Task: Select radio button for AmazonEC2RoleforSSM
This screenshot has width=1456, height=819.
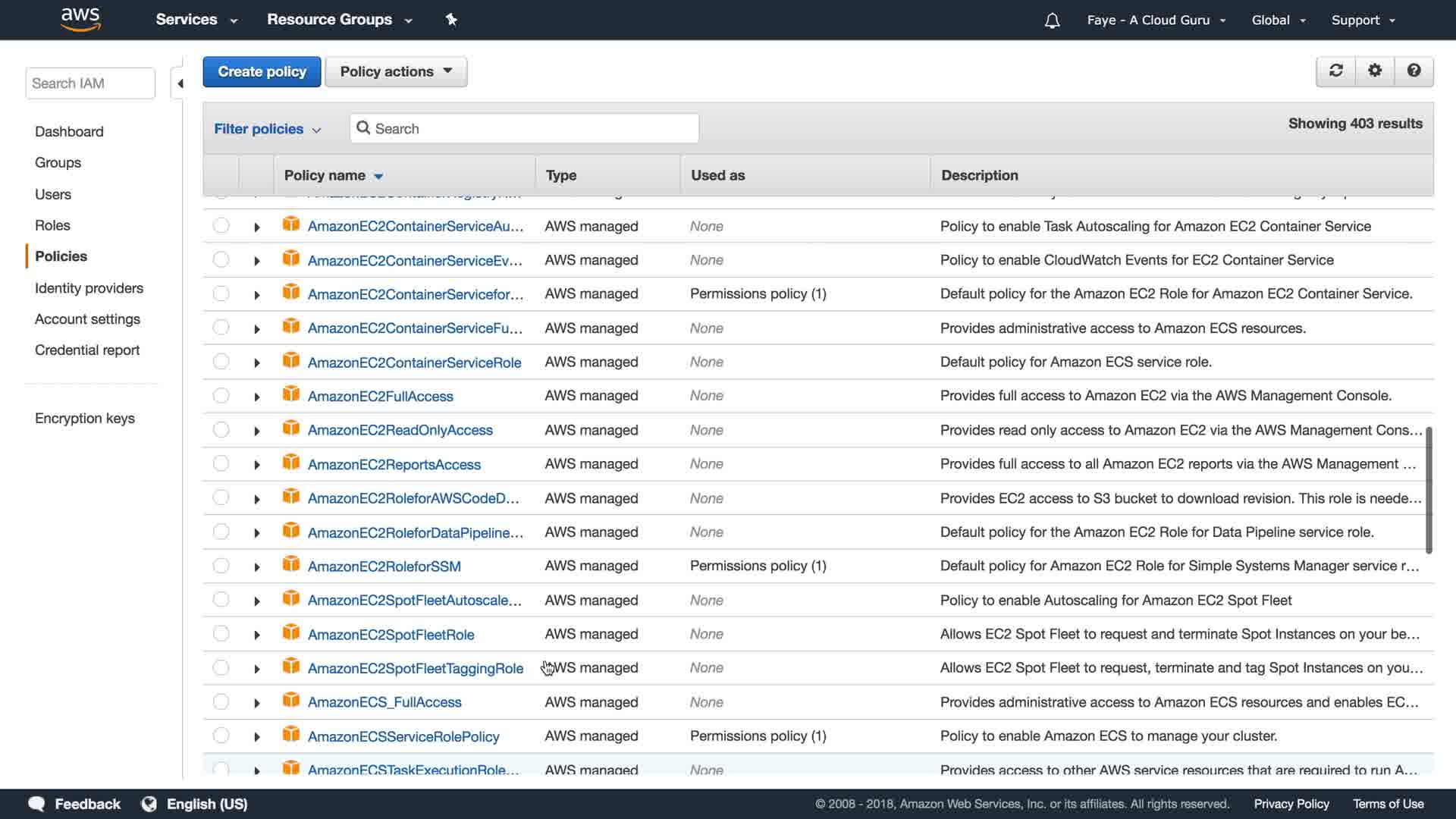Action: click(x=221, y=566)
